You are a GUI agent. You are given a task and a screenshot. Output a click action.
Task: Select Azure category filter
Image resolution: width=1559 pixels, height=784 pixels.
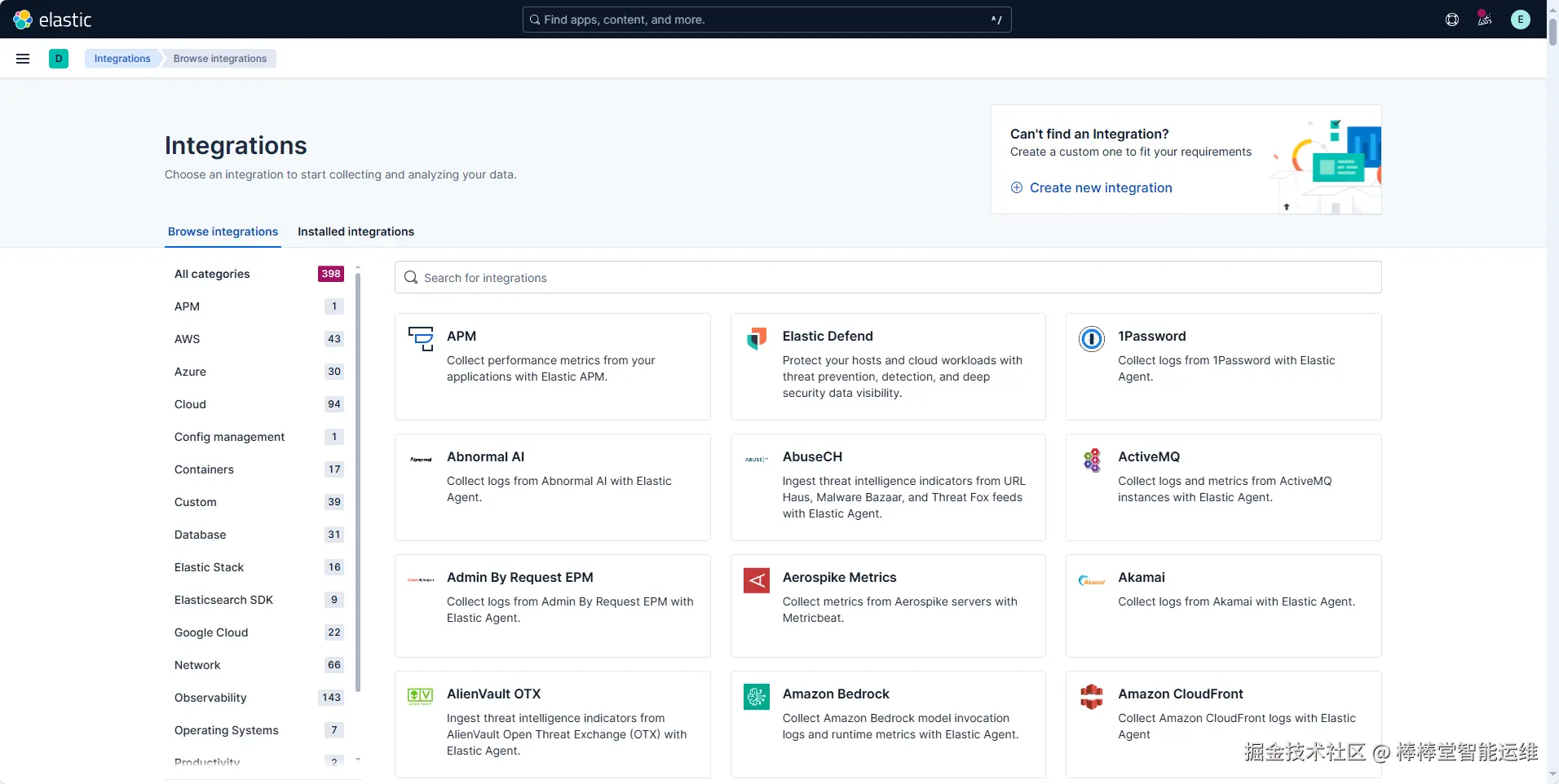click(x=258, y=372)
